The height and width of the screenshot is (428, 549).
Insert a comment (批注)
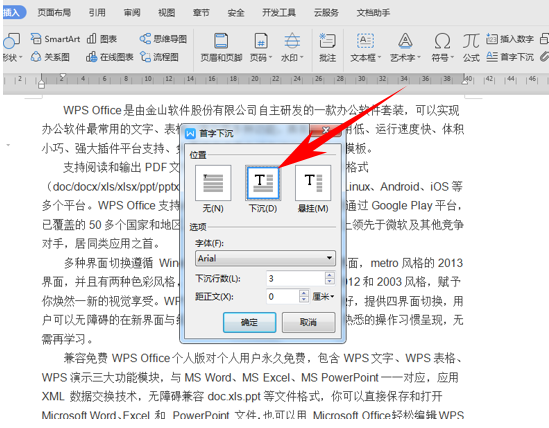(327, 48)
